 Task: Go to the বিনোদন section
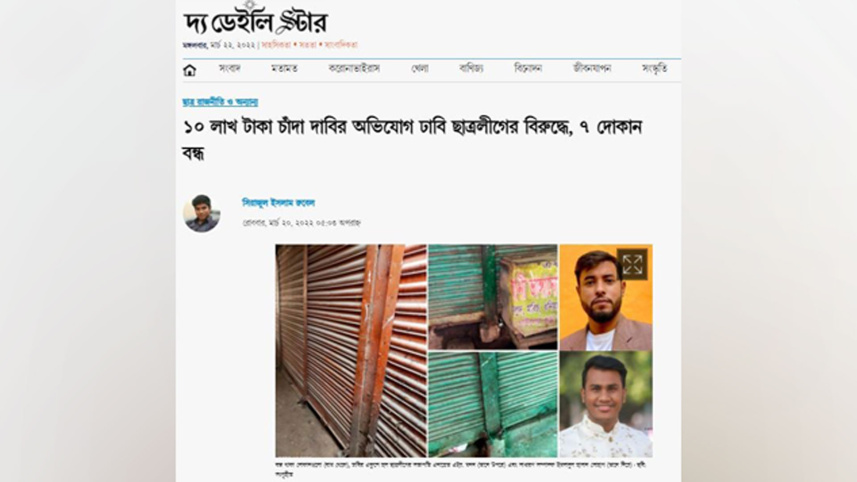pos(528,68)
